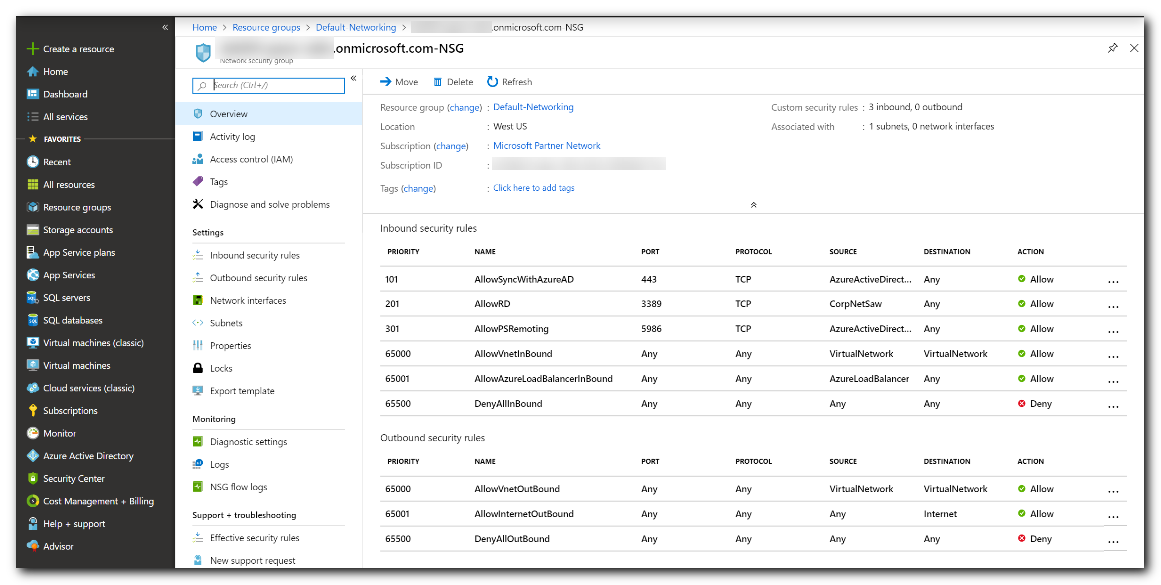Open All services list
Image resolution: width=1161 pixels, height=585 pixels.
65,117
